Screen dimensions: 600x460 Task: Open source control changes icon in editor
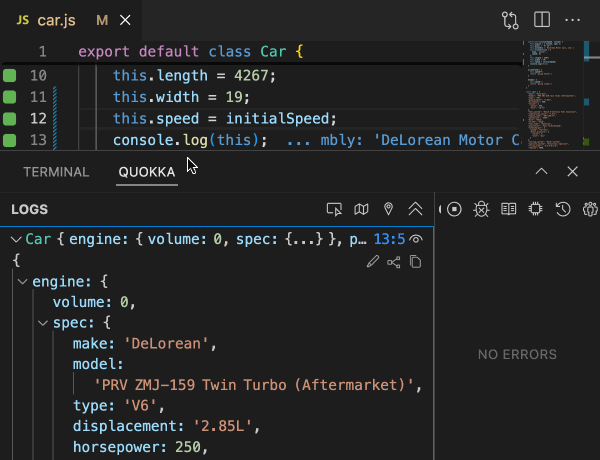[x=510, y=20]
